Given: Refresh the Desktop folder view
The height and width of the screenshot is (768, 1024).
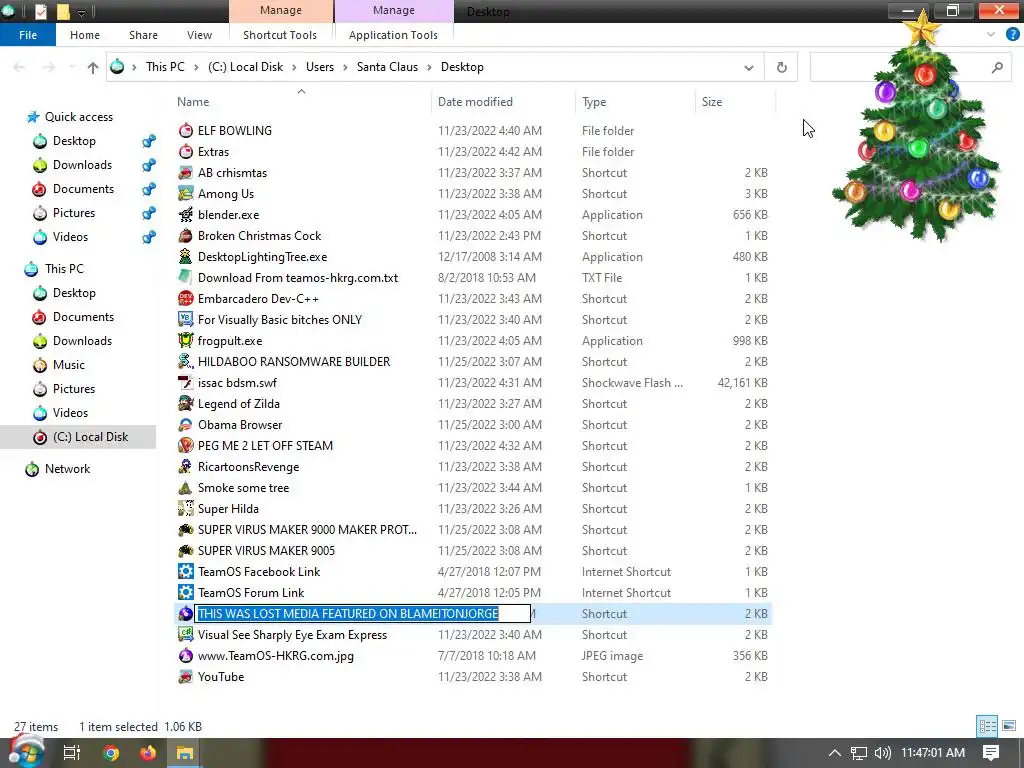Looking at the screenshot, I should (x=781, y=67).
